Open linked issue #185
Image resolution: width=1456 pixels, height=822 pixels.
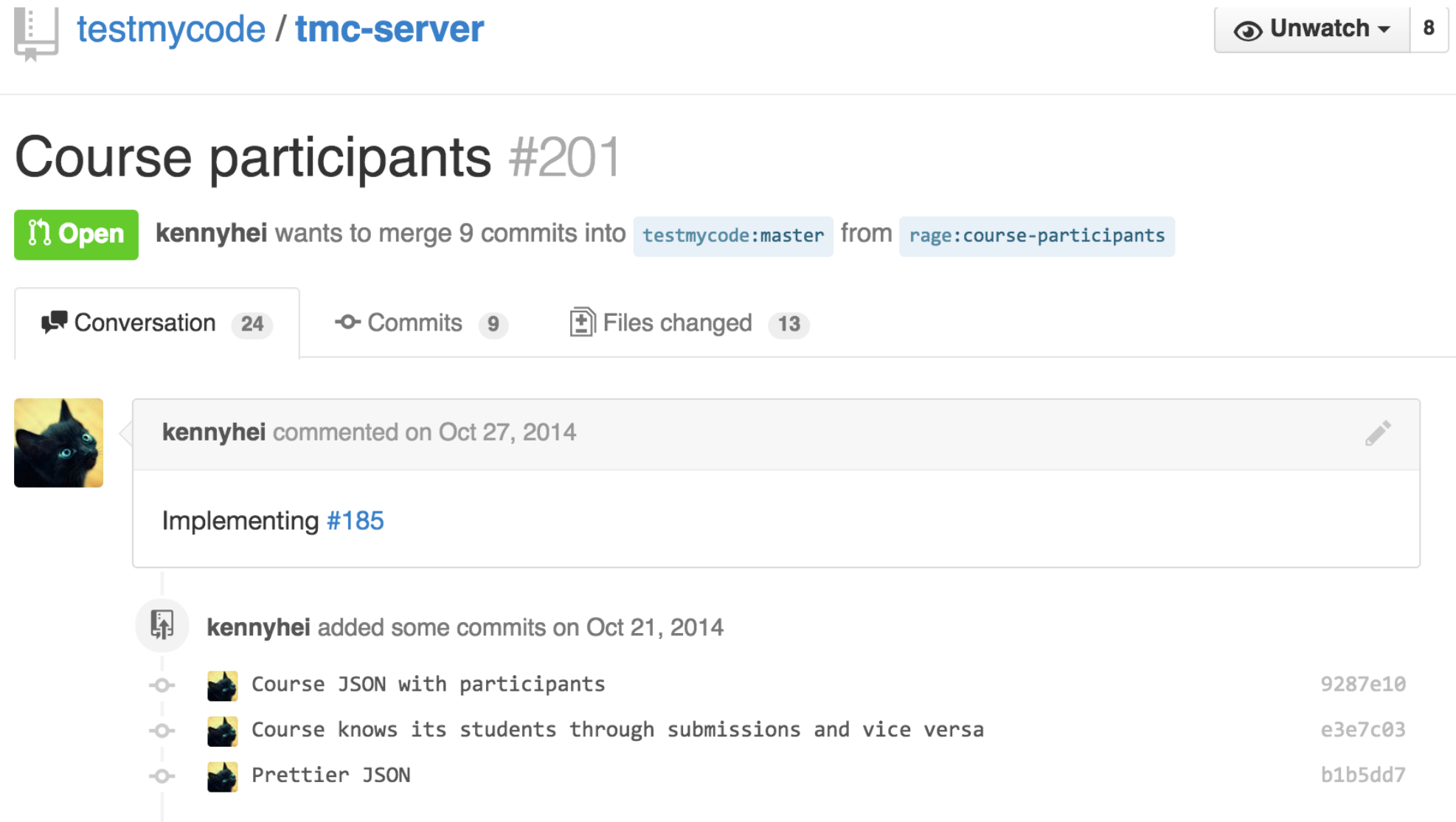point(355,521)
